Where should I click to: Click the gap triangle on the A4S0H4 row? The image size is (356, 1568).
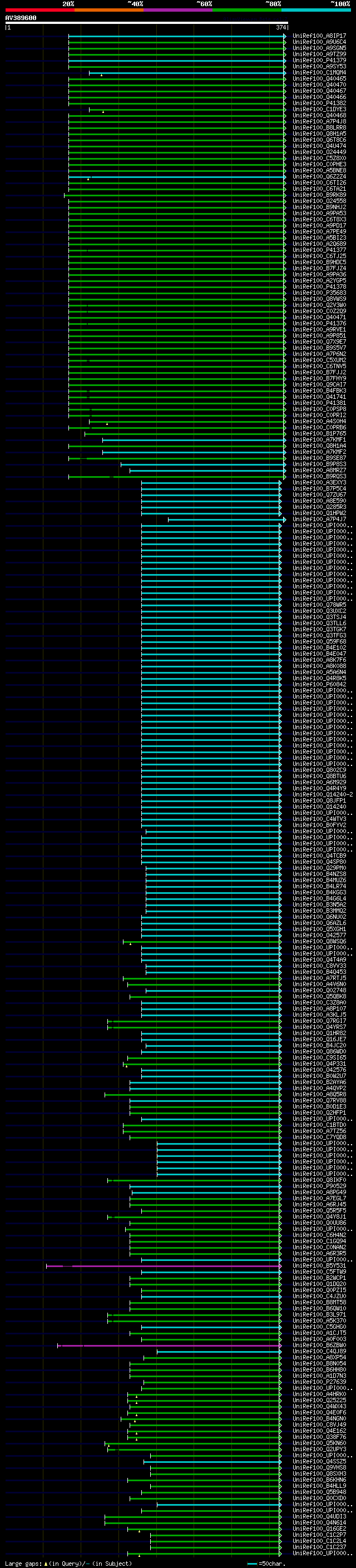click(107, 424)
